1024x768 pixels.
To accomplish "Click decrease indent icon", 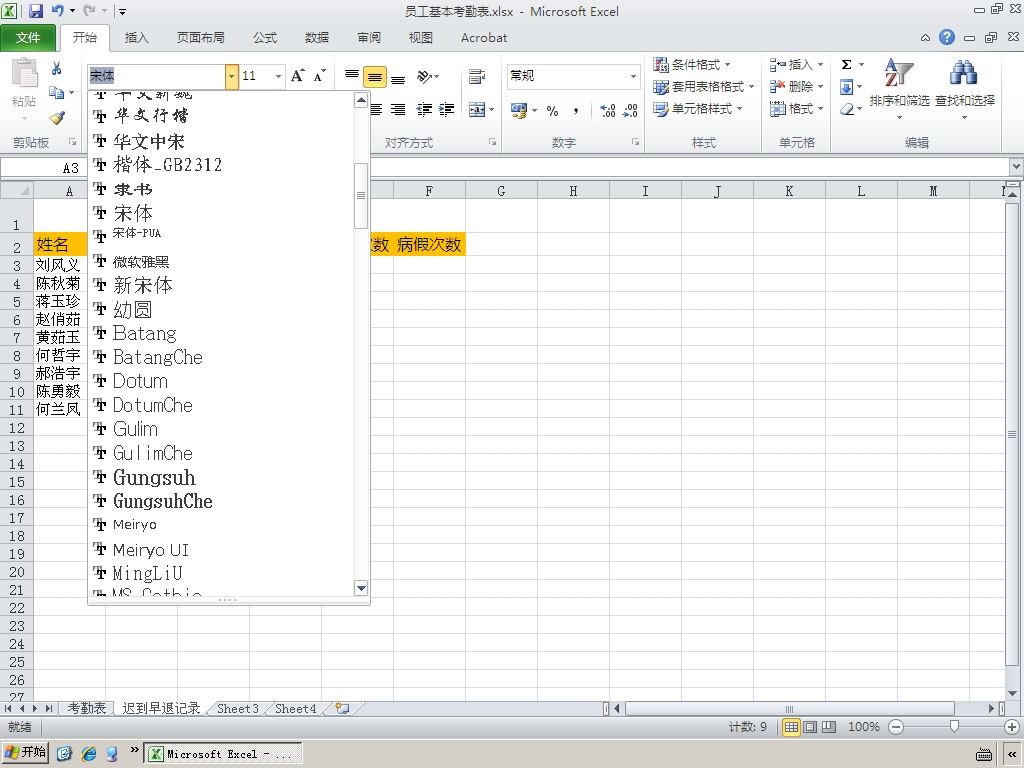I will pos(424,110).
